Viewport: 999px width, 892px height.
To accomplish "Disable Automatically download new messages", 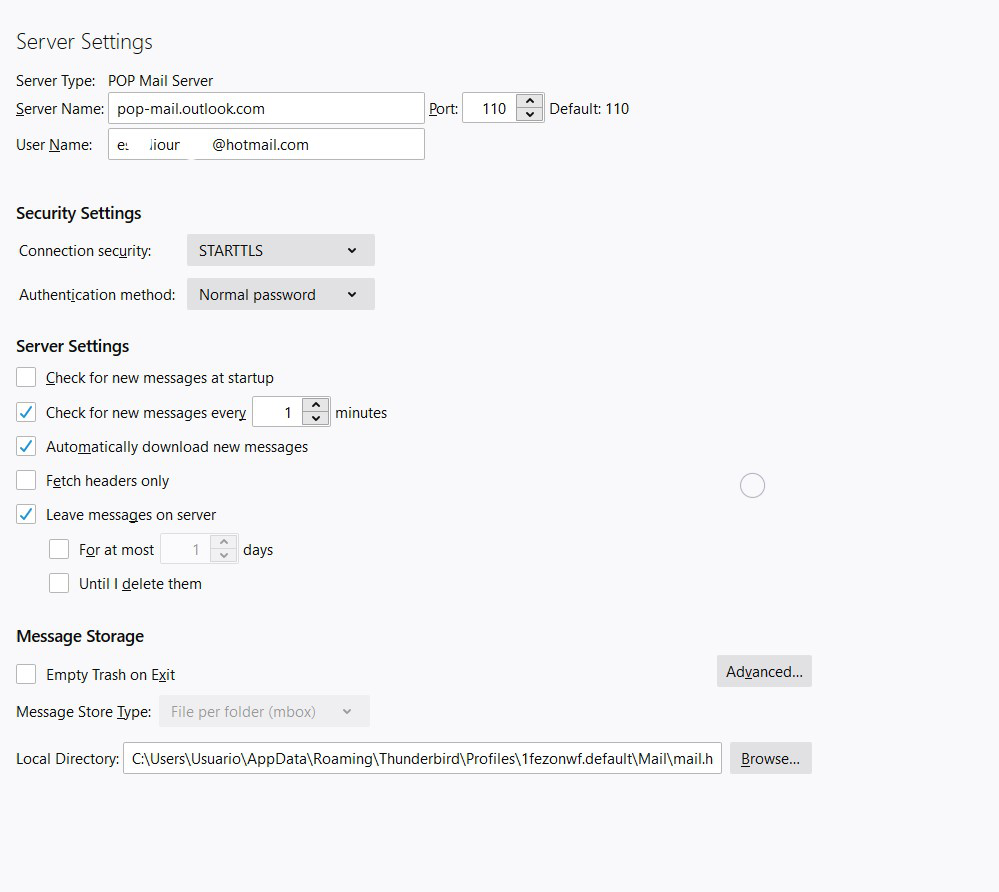I will (x=27, y=447).
